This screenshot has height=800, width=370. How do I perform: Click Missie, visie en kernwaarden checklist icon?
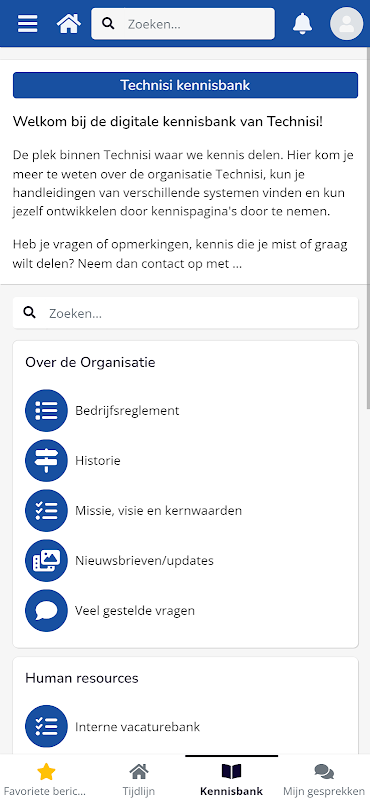point(46,511)
